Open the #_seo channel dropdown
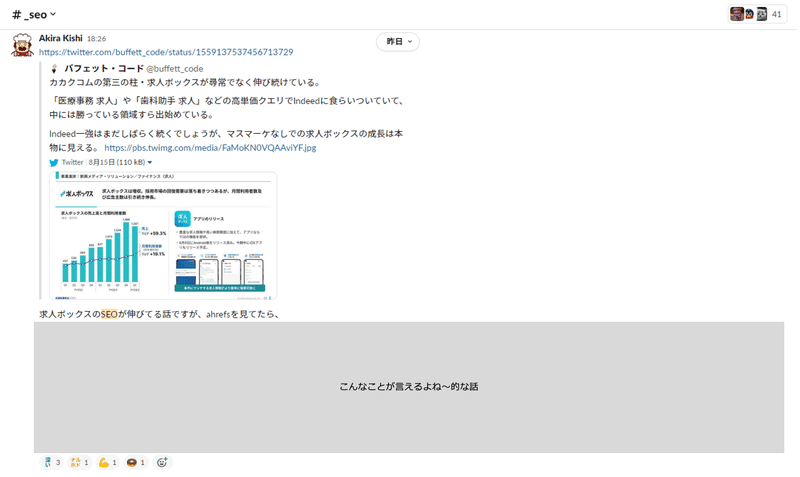Viewport: 800px width, 477px height. point(34,15)
